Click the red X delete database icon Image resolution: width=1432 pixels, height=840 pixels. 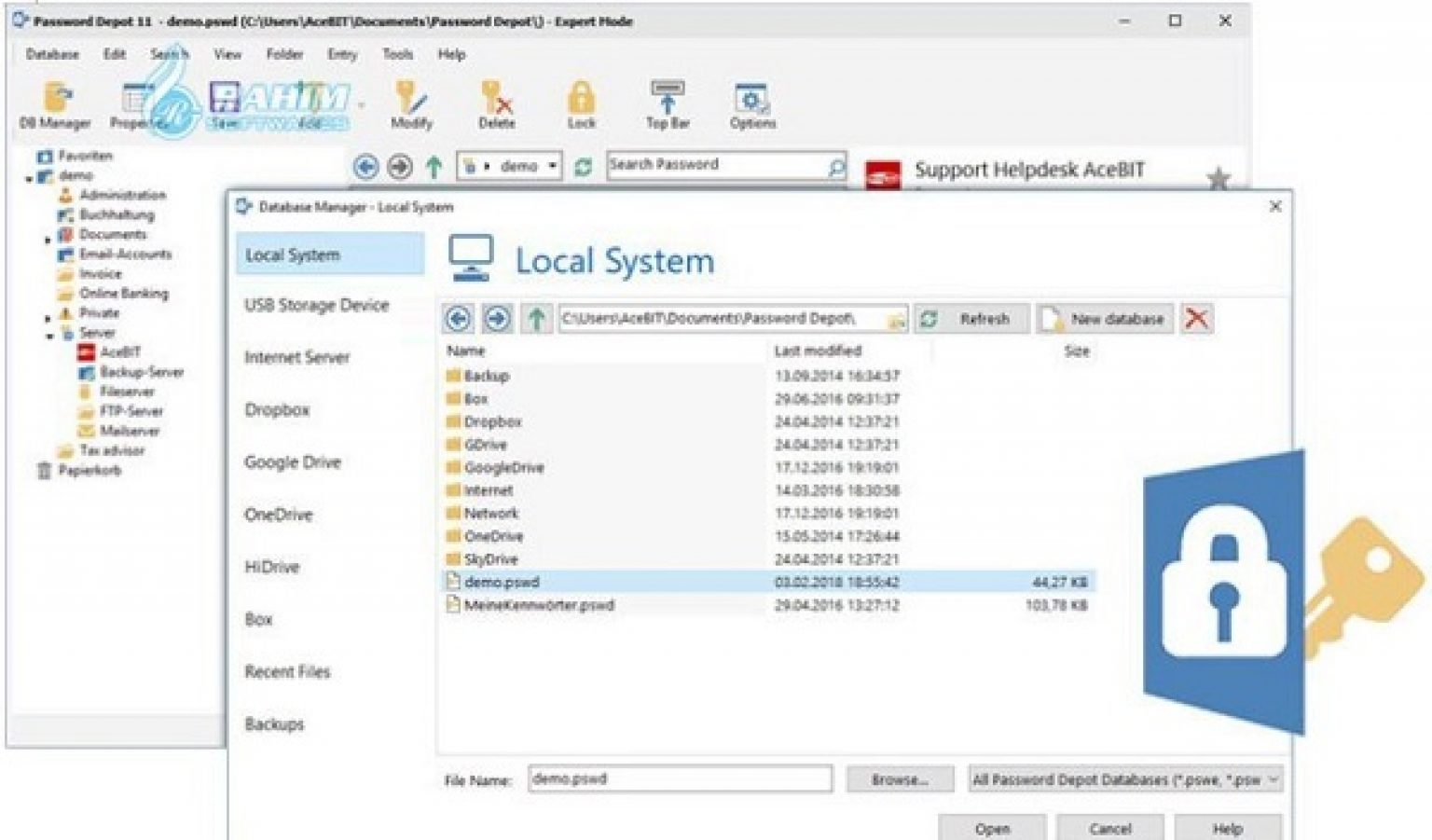[1196, 319]
